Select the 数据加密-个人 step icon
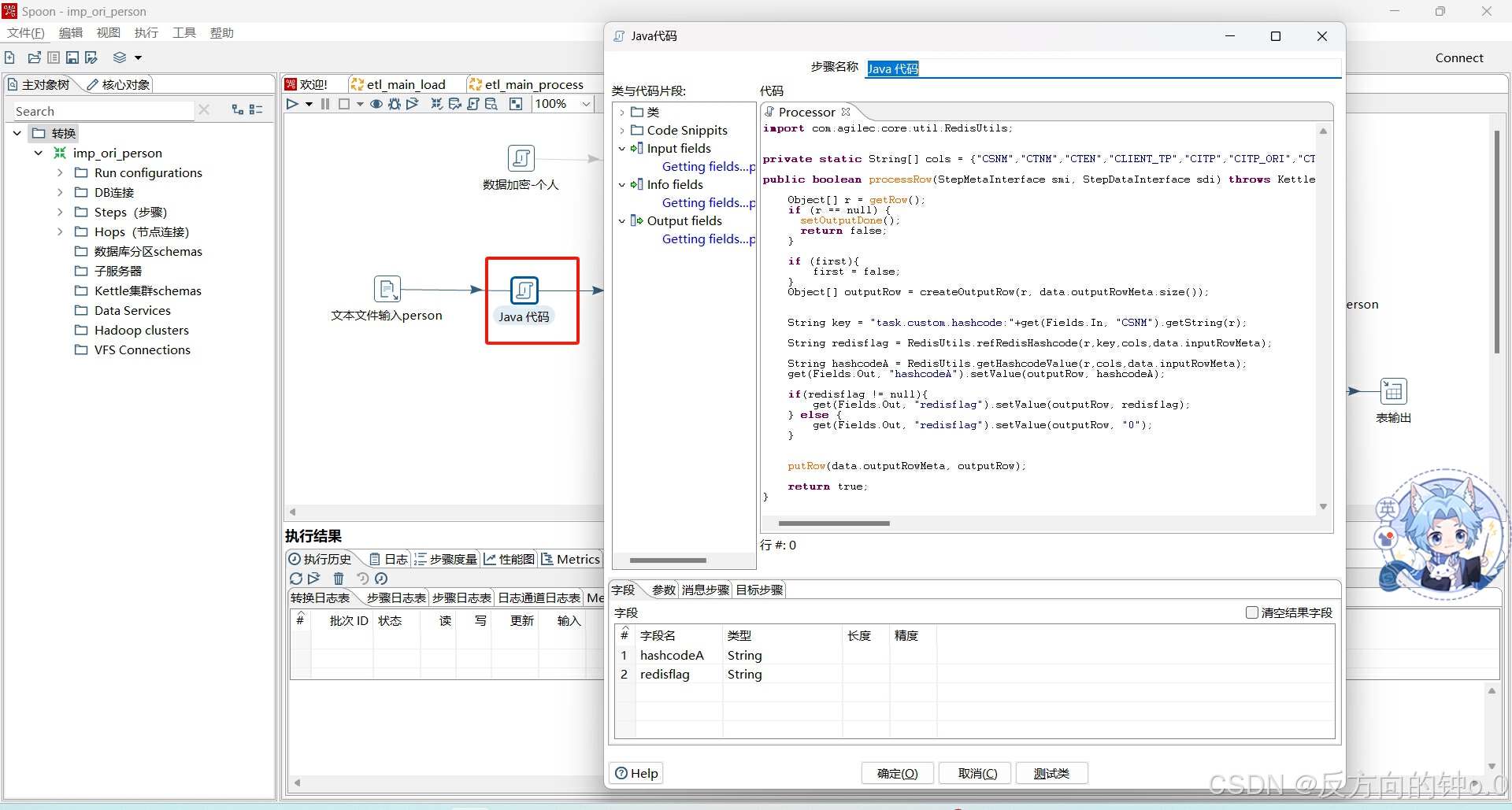 tap(521, 158)
